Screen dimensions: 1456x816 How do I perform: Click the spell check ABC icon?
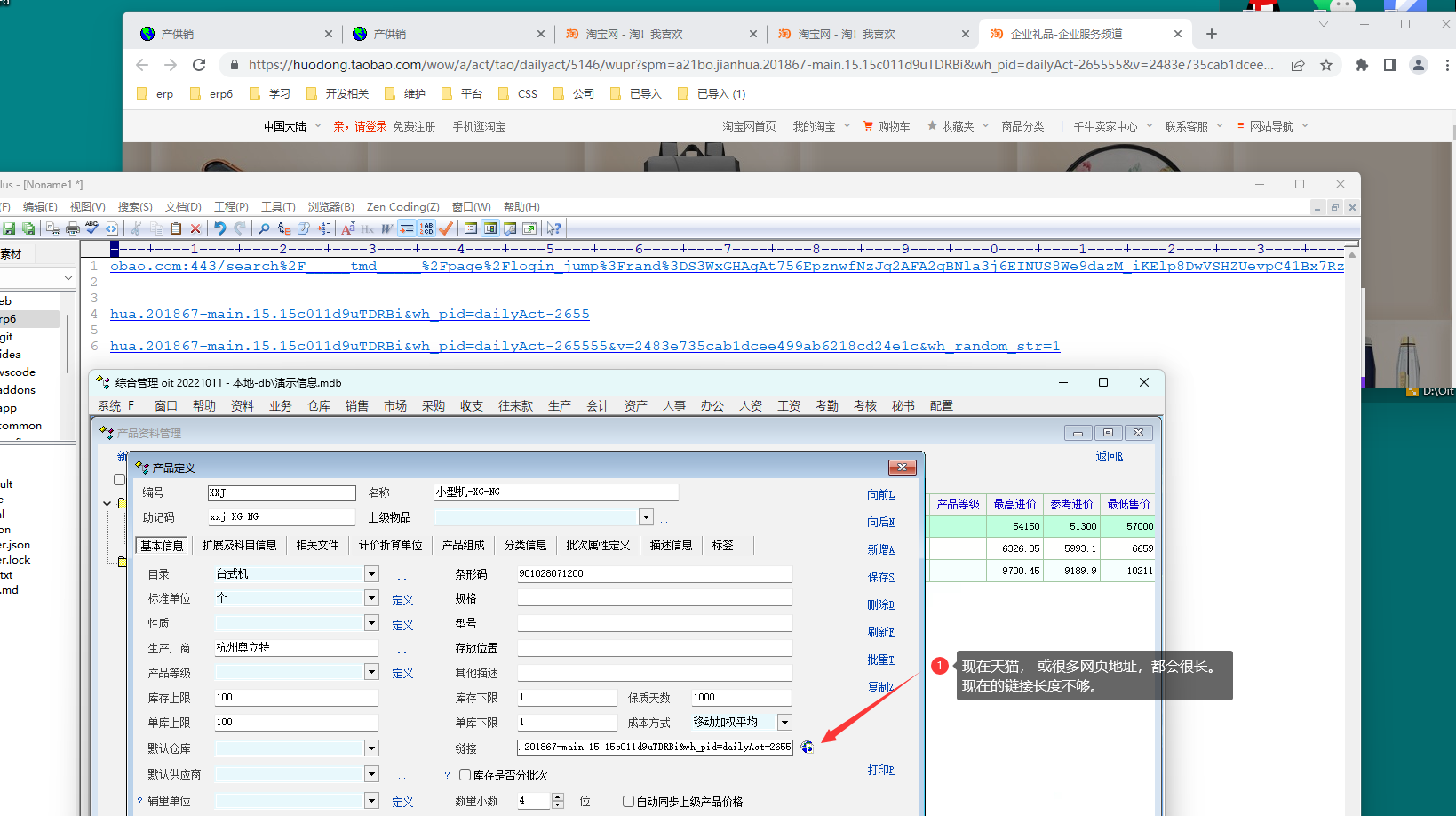click(x=92, y=228)
